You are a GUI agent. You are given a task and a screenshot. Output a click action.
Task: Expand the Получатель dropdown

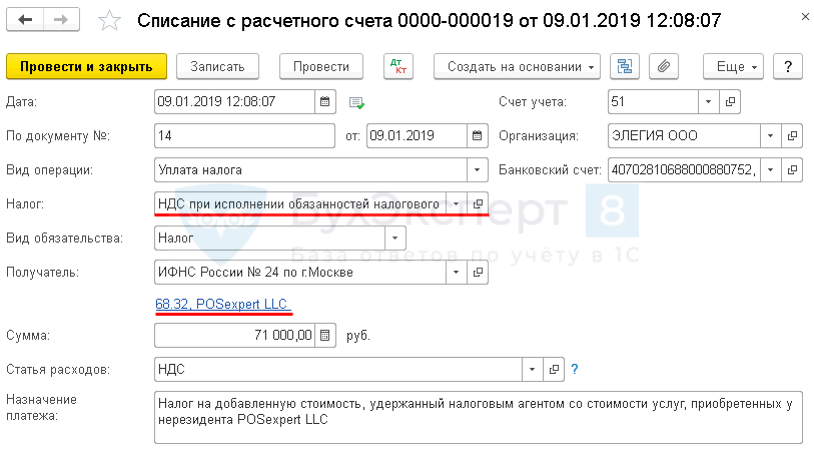[x=456, y=272]
